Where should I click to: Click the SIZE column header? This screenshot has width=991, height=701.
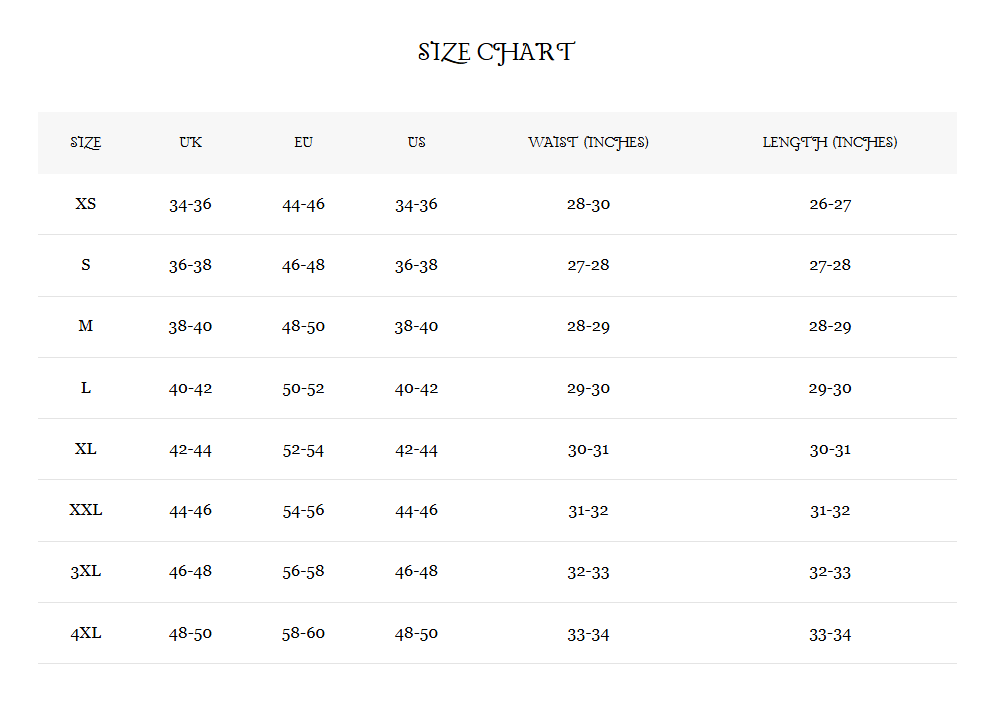pyautogui.click(x=86, y=143)
